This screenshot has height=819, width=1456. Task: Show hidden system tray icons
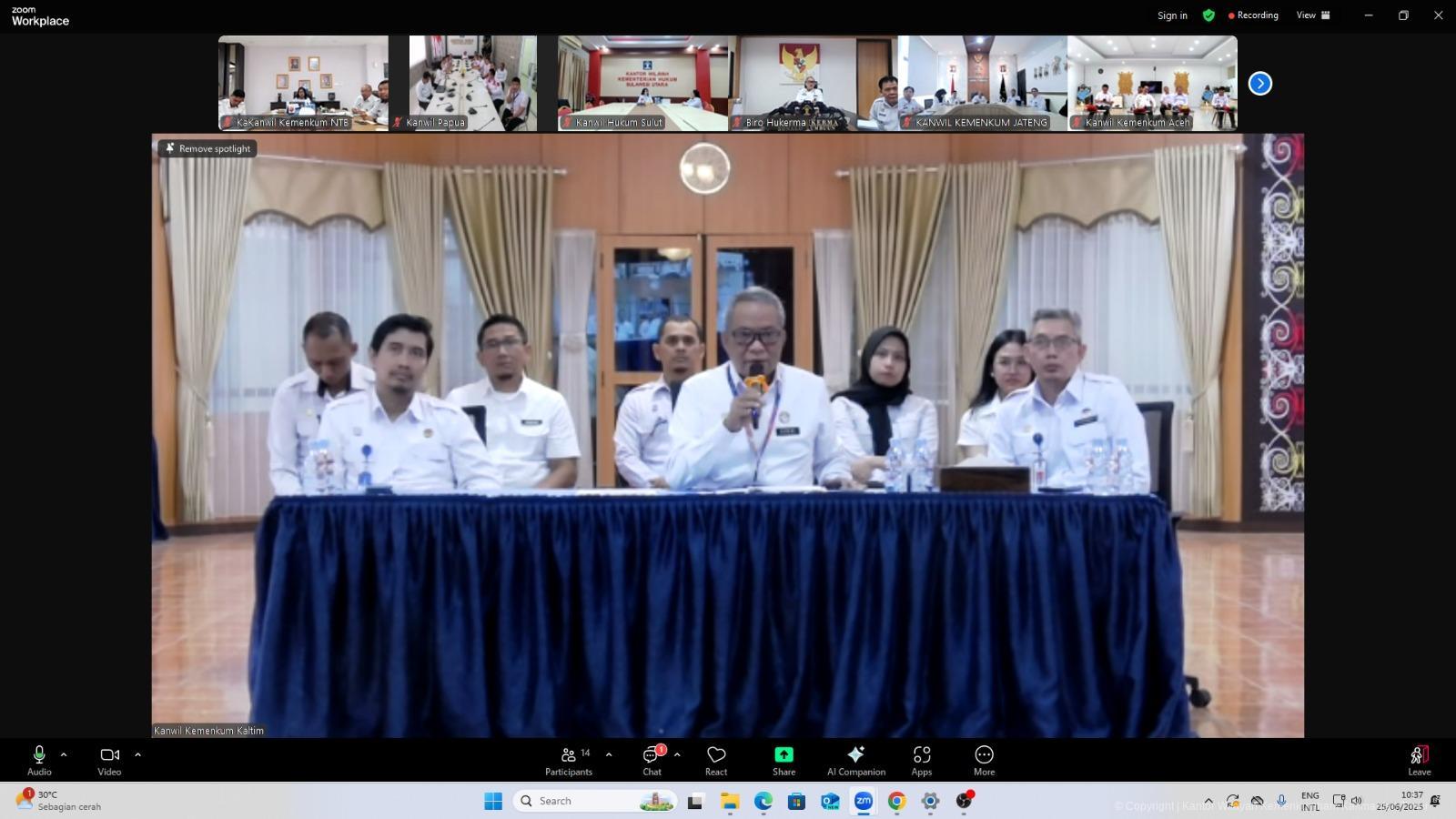1208,801
